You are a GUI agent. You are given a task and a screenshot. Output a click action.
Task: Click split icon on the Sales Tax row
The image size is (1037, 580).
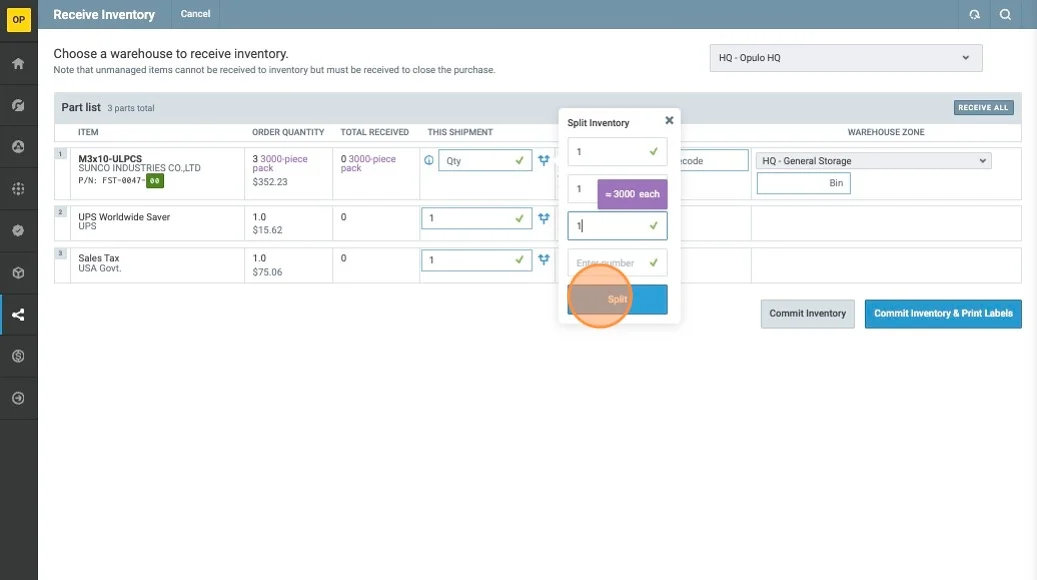(544, 260)
